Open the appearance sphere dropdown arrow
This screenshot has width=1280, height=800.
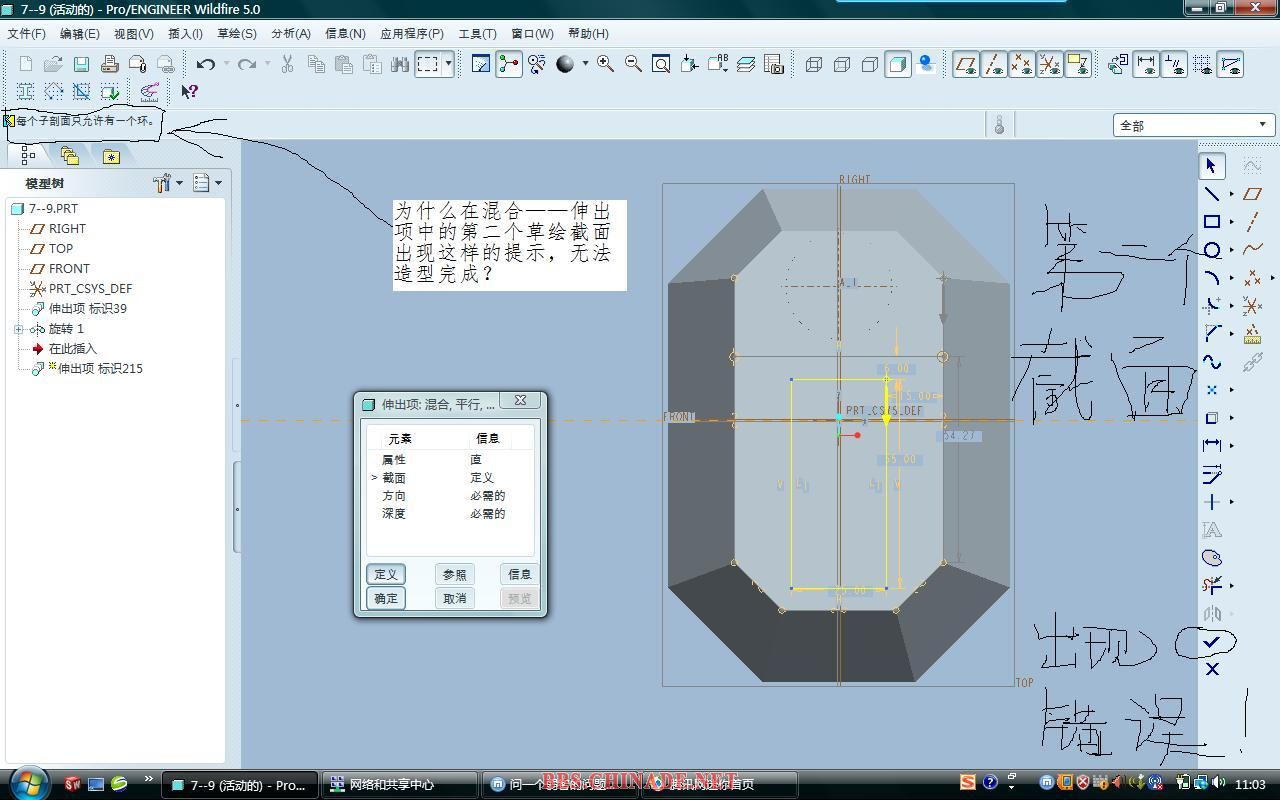click(x=585, y=64)
